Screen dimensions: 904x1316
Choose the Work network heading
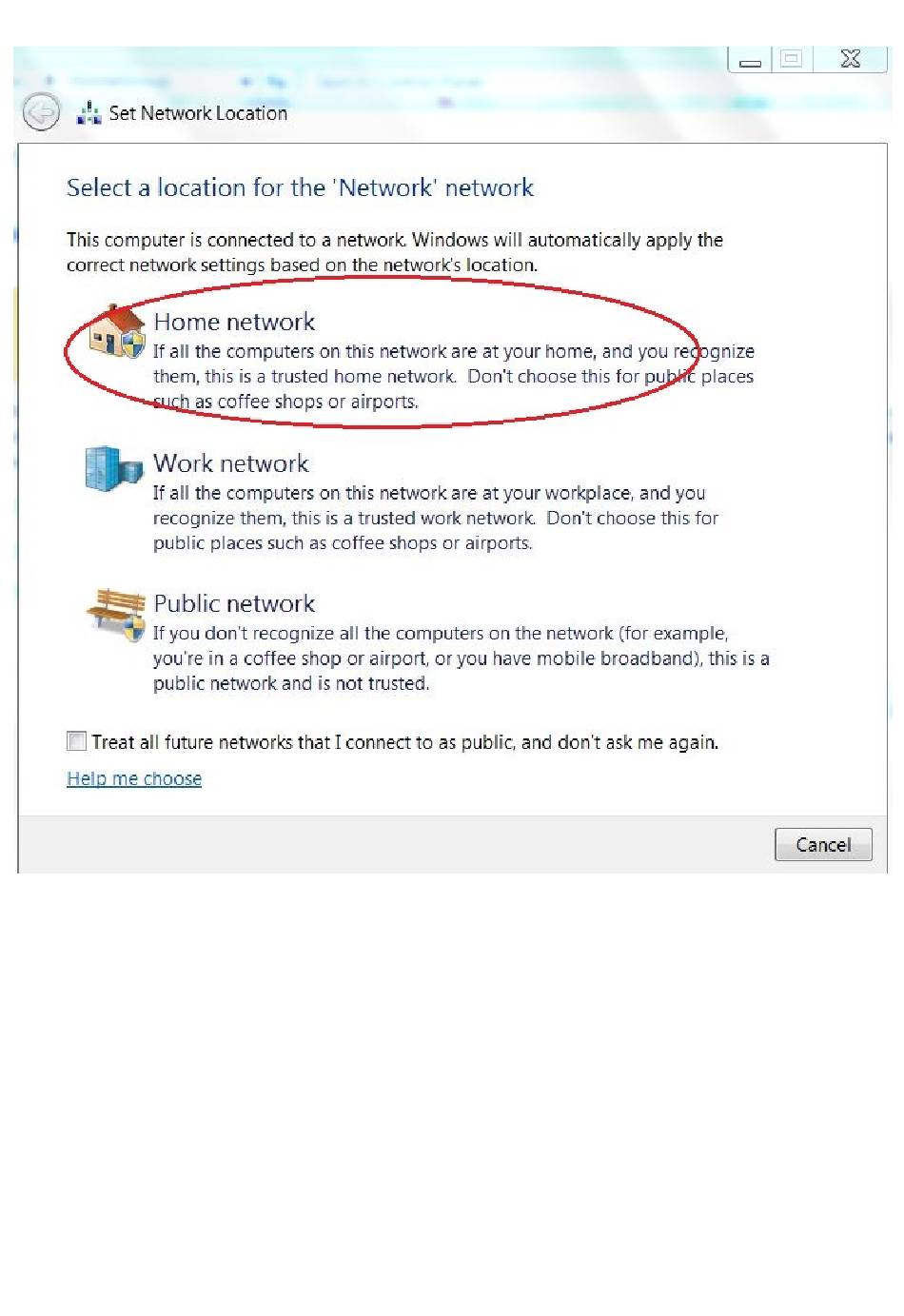231,463
